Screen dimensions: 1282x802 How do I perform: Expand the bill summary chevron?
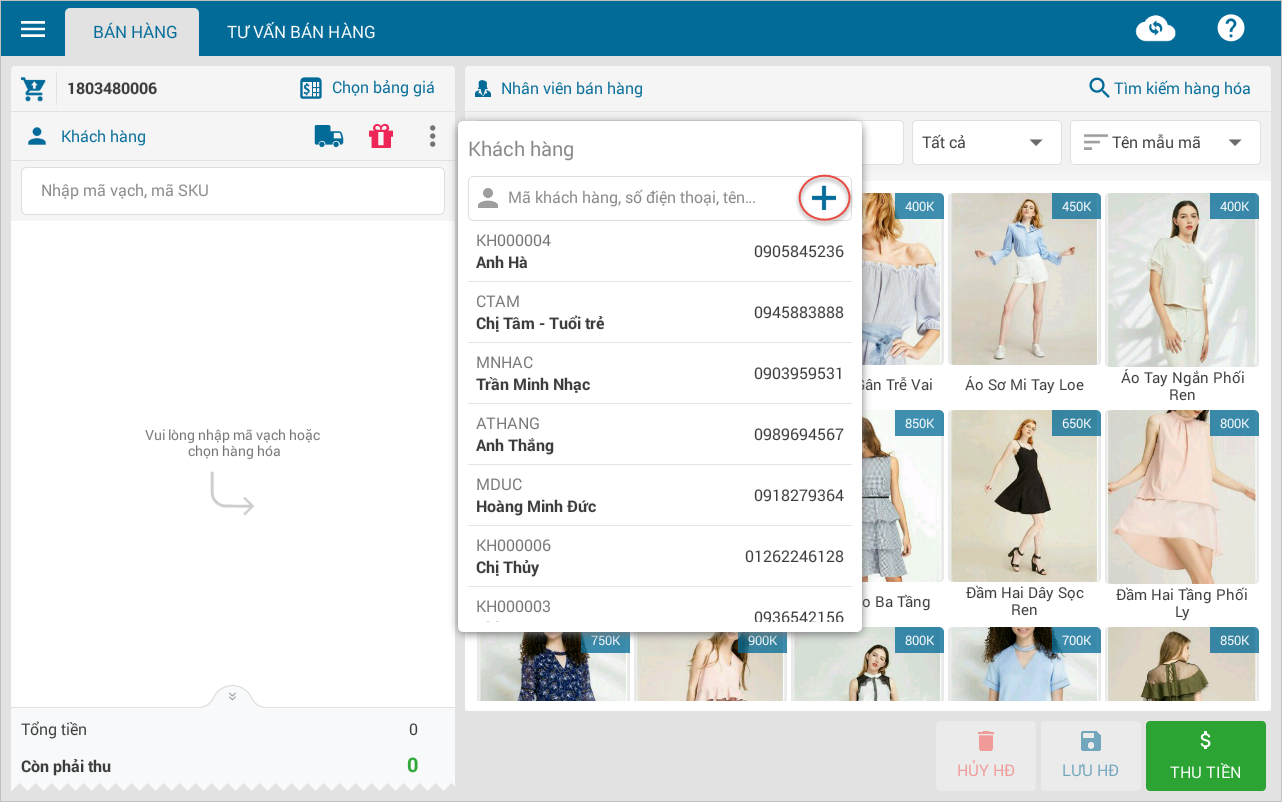point(232,696)
